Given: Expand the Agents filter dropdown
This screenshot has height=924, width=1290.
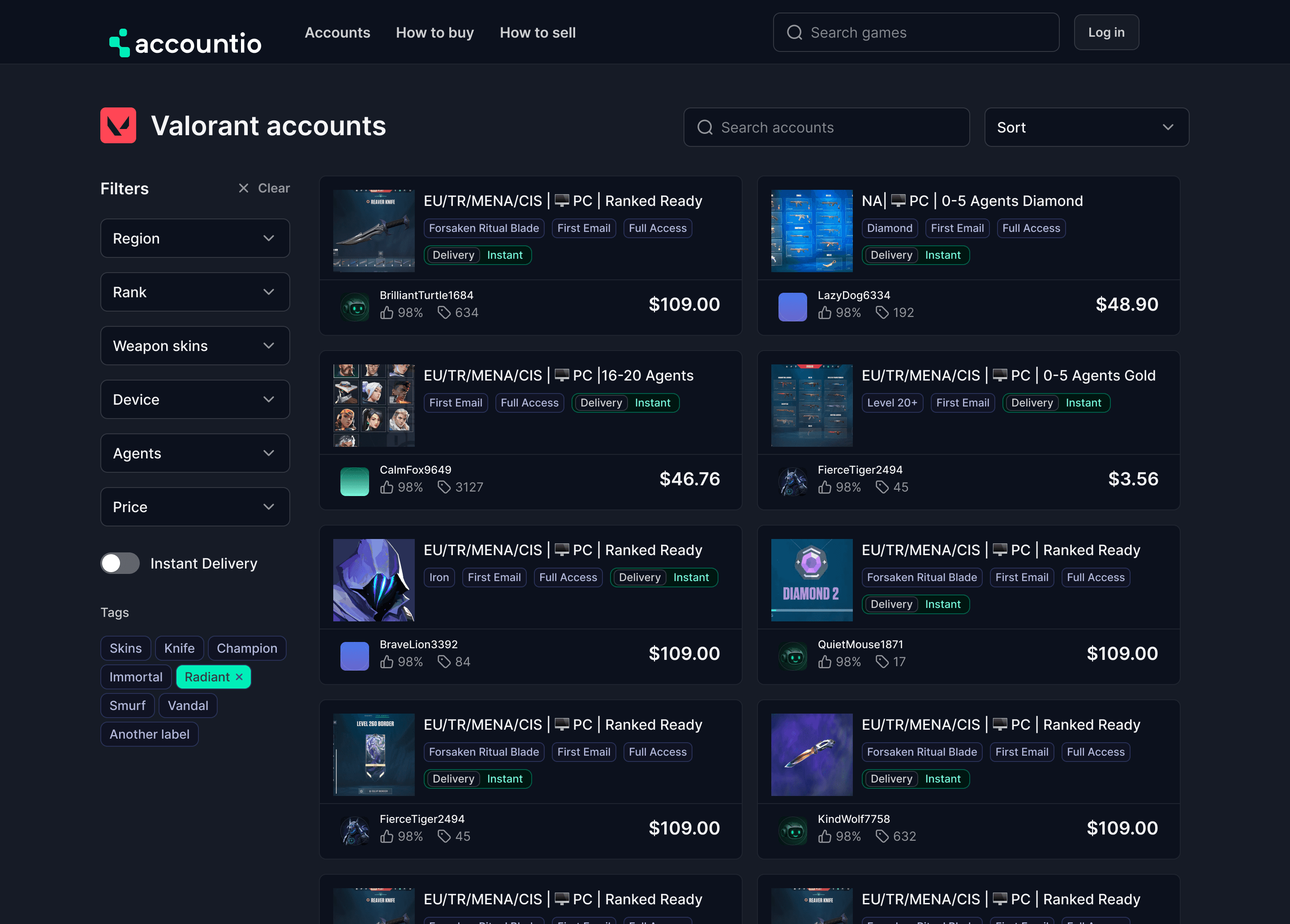Looking at the screenshot, I should pyautogui.click(x=195, y=453).
